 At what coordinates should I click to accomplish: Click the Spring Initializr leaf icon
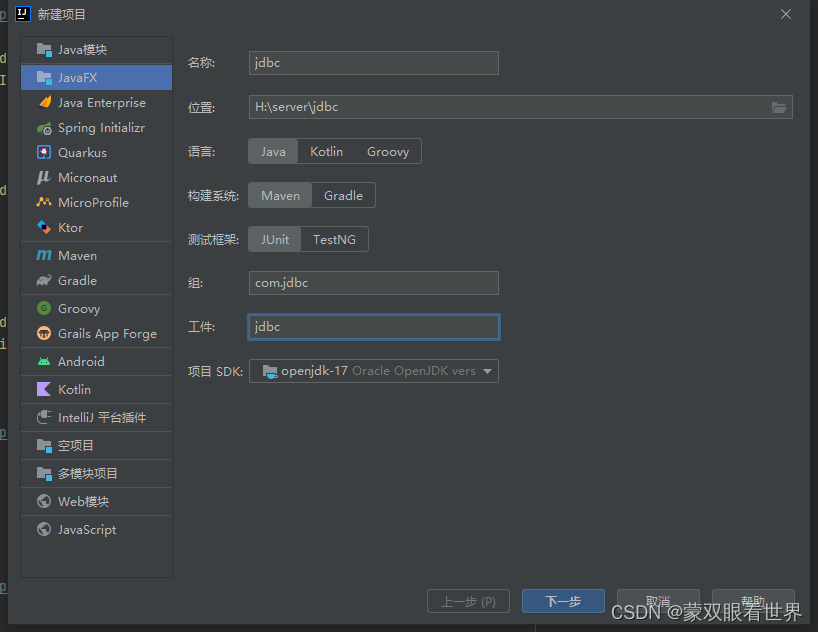click(x=44, y=128)
